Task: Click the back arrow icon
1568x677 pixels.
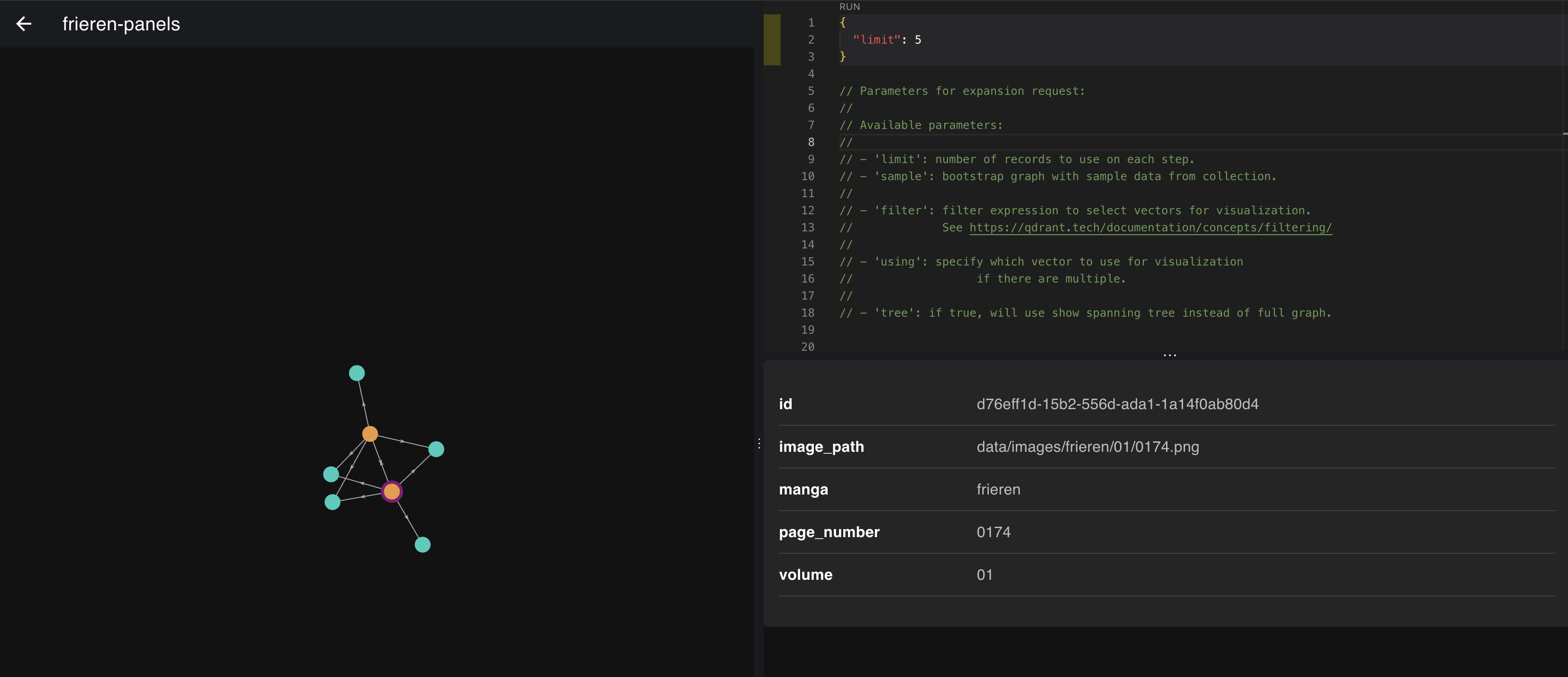Action: point(24,24)
